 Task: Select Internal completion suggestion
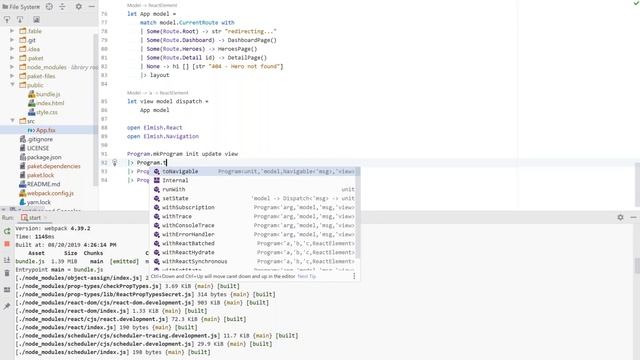(253, 180)
